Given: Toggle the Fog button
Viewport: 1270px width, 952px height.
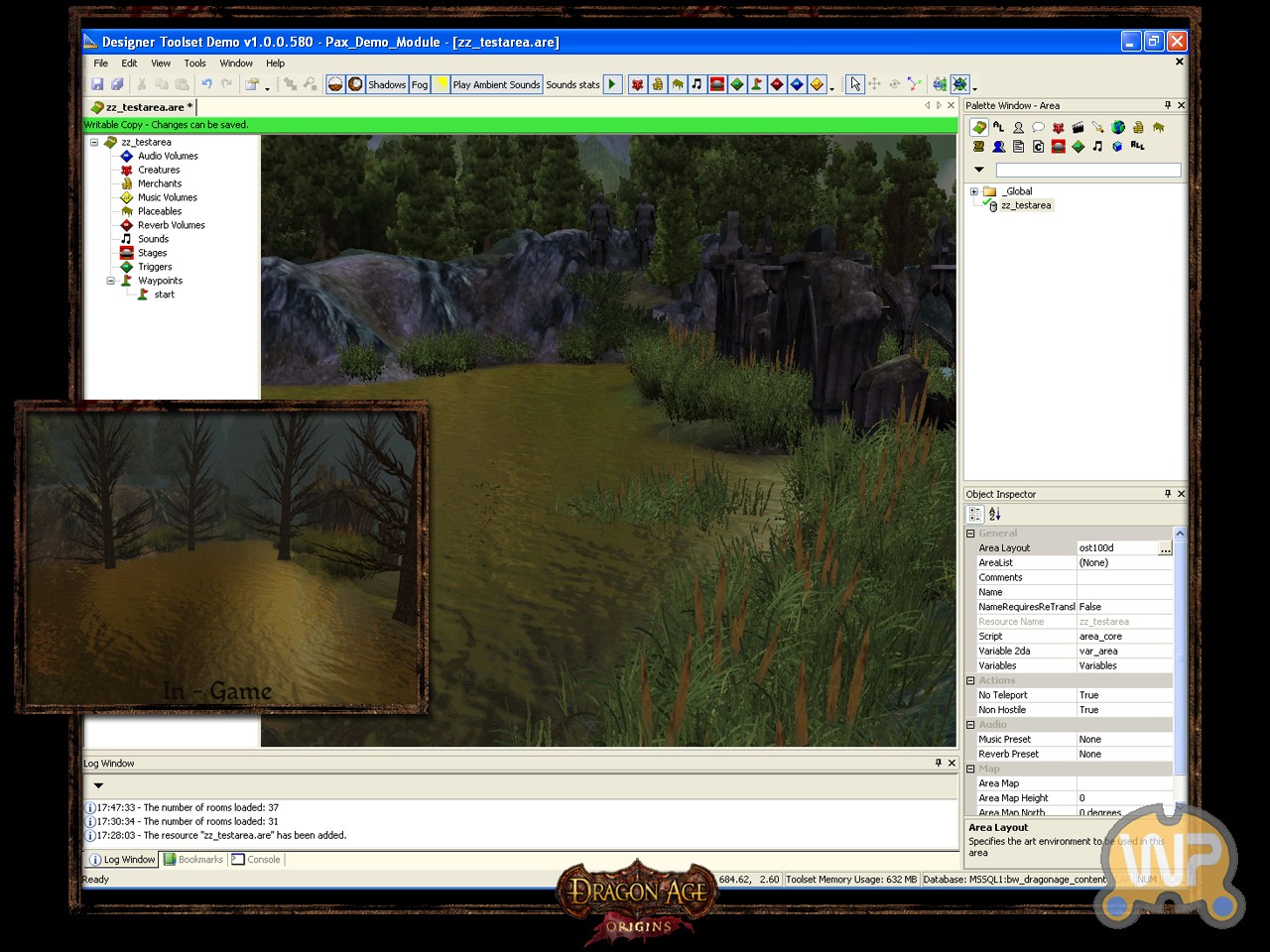Looking at the screenshot, I should pos(420,84).
